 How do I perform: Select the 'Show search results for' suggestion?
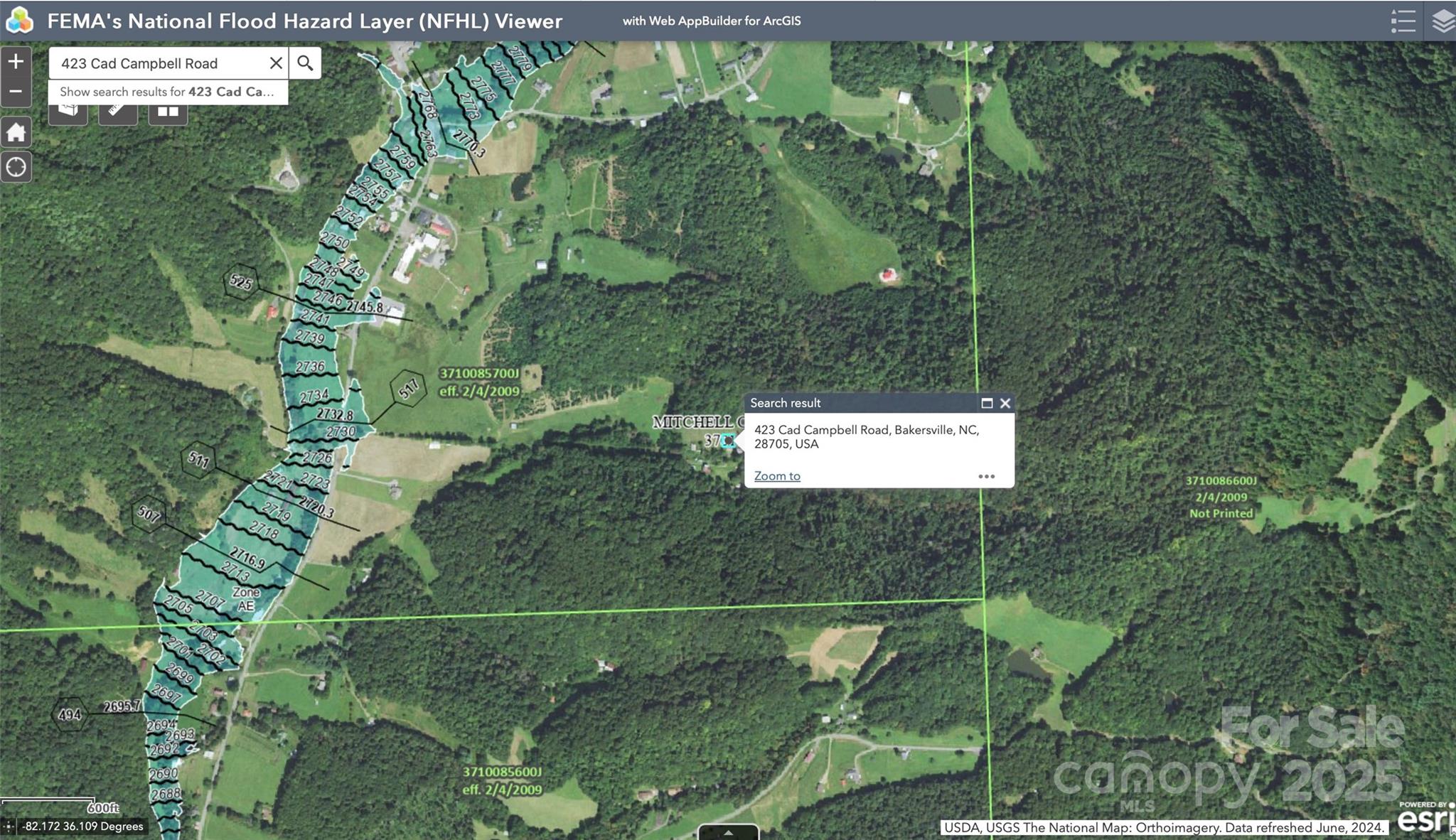tap(168, 92)
